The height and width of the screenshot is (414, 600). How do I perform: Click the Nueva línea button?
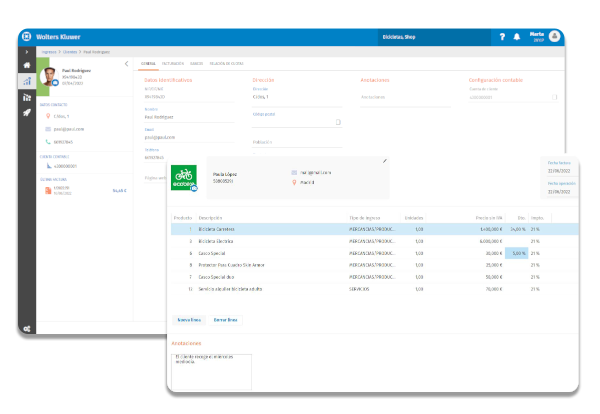(189, 321)
